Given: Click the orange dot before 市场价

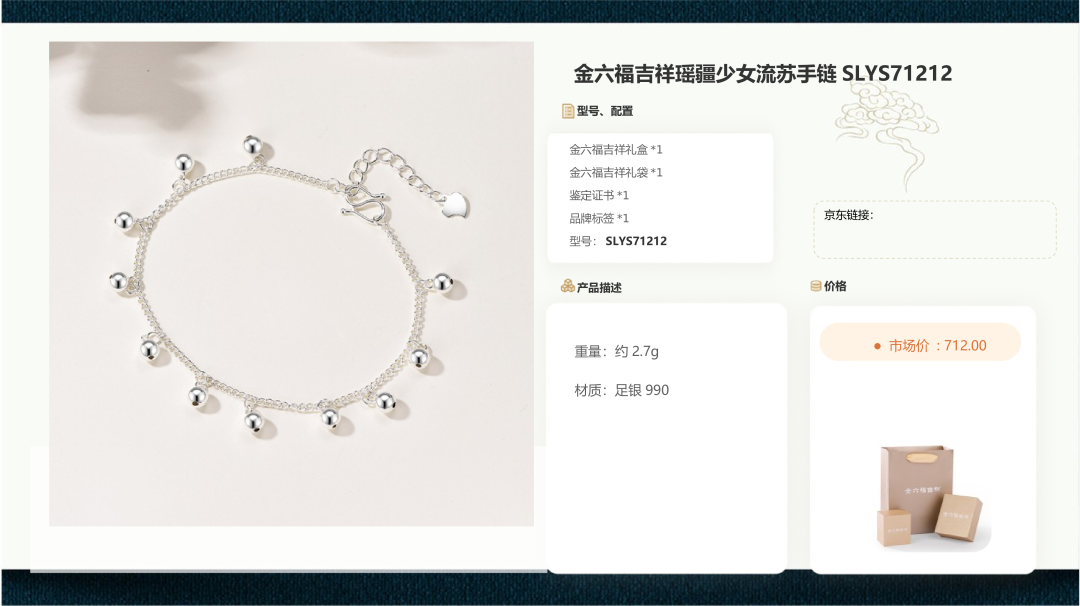Looking at the screenshot, I should (x=877, y=346).
